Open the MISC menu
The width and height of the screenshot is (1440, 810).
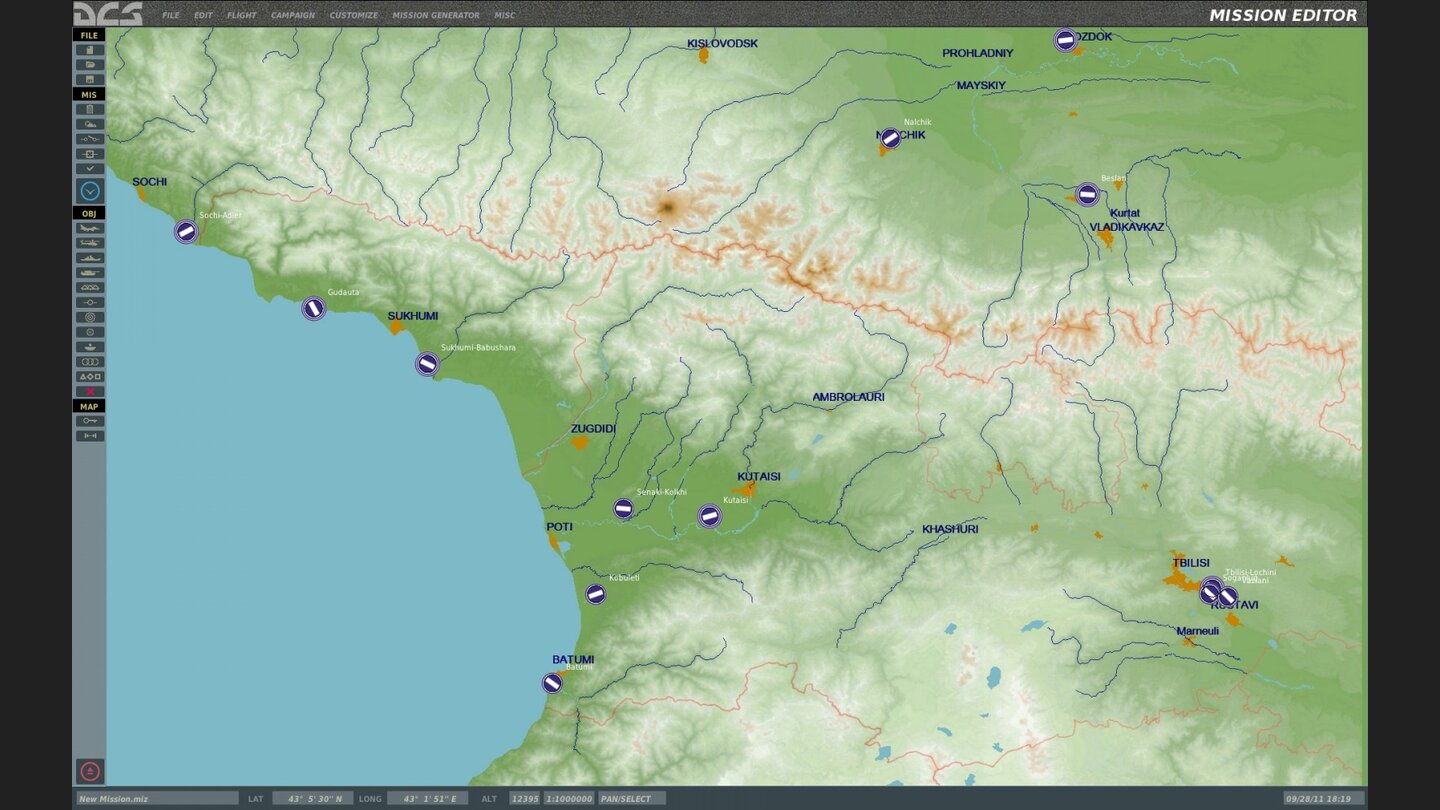[505, 15]
